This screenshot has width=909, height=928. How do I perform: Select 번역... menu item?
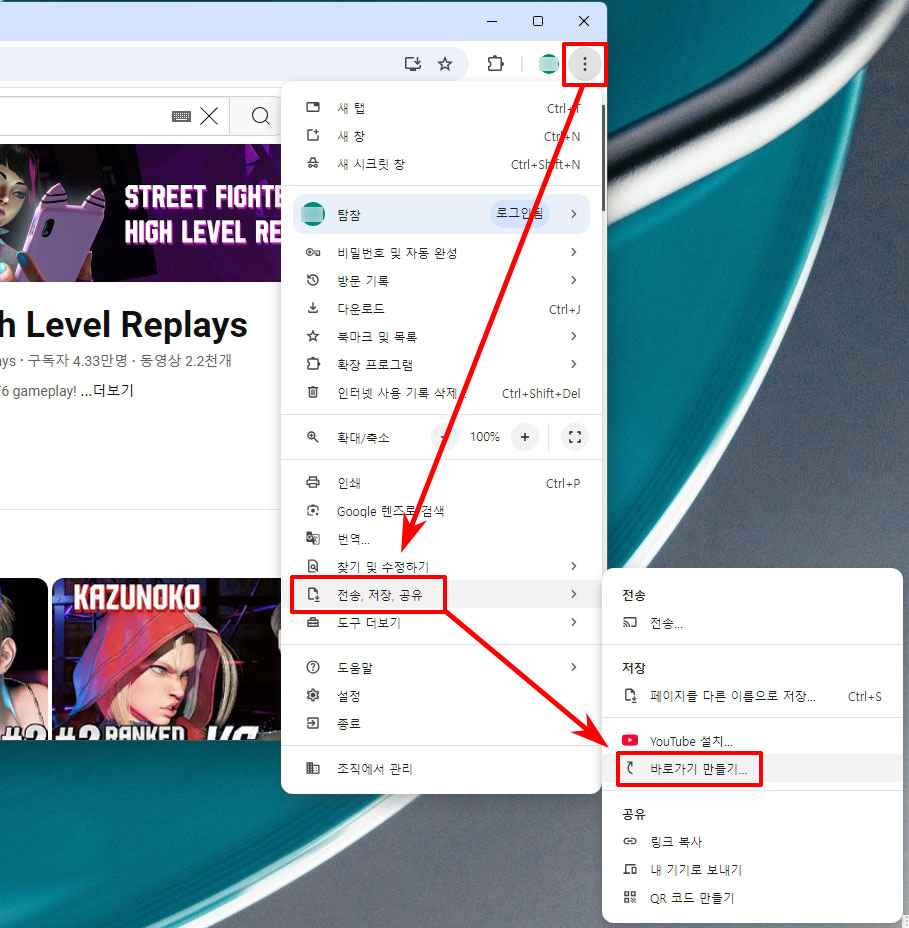point(442,539)
